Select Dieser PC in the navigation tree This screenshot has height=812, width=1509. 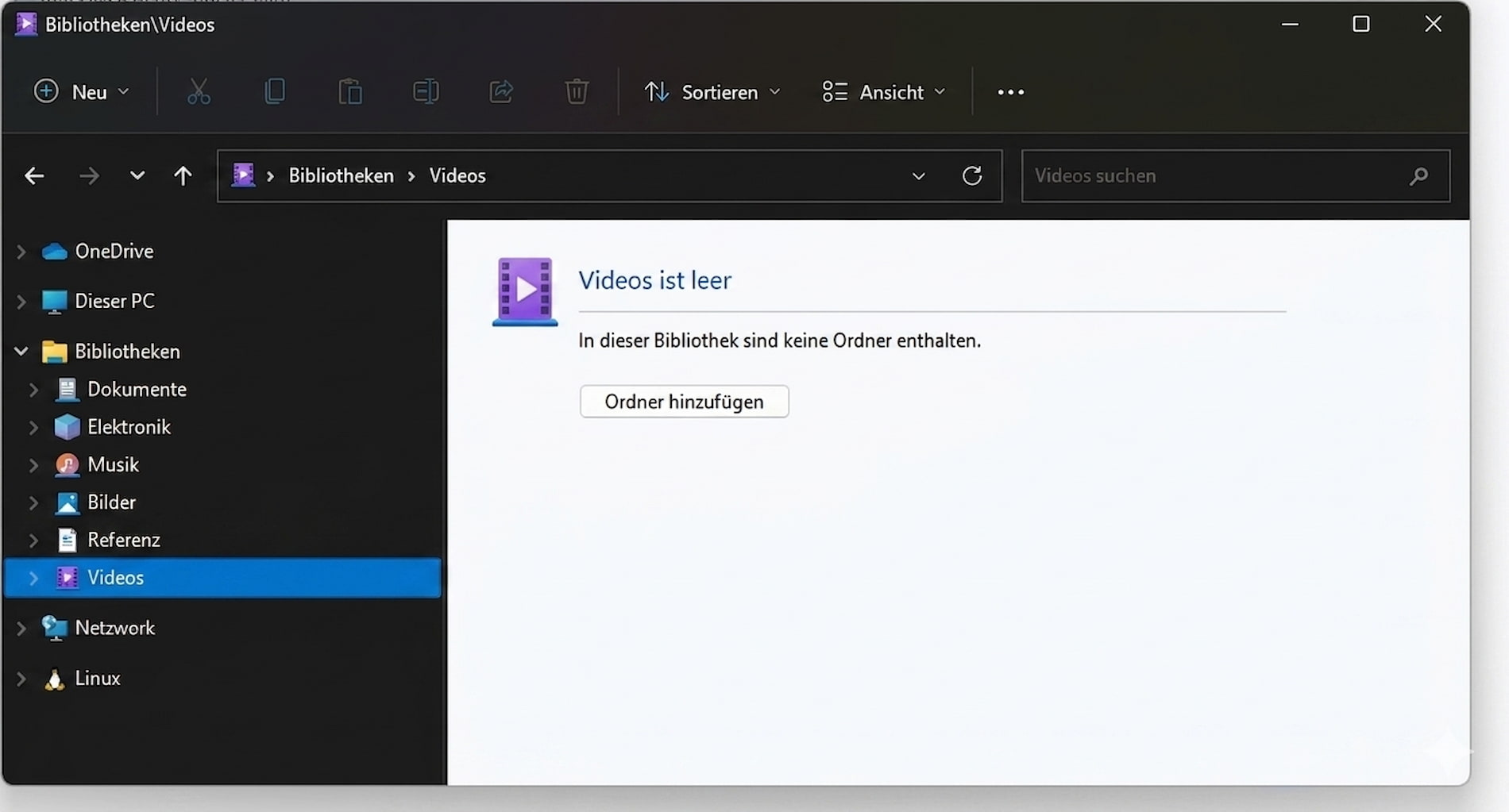(x=114, y=302)
